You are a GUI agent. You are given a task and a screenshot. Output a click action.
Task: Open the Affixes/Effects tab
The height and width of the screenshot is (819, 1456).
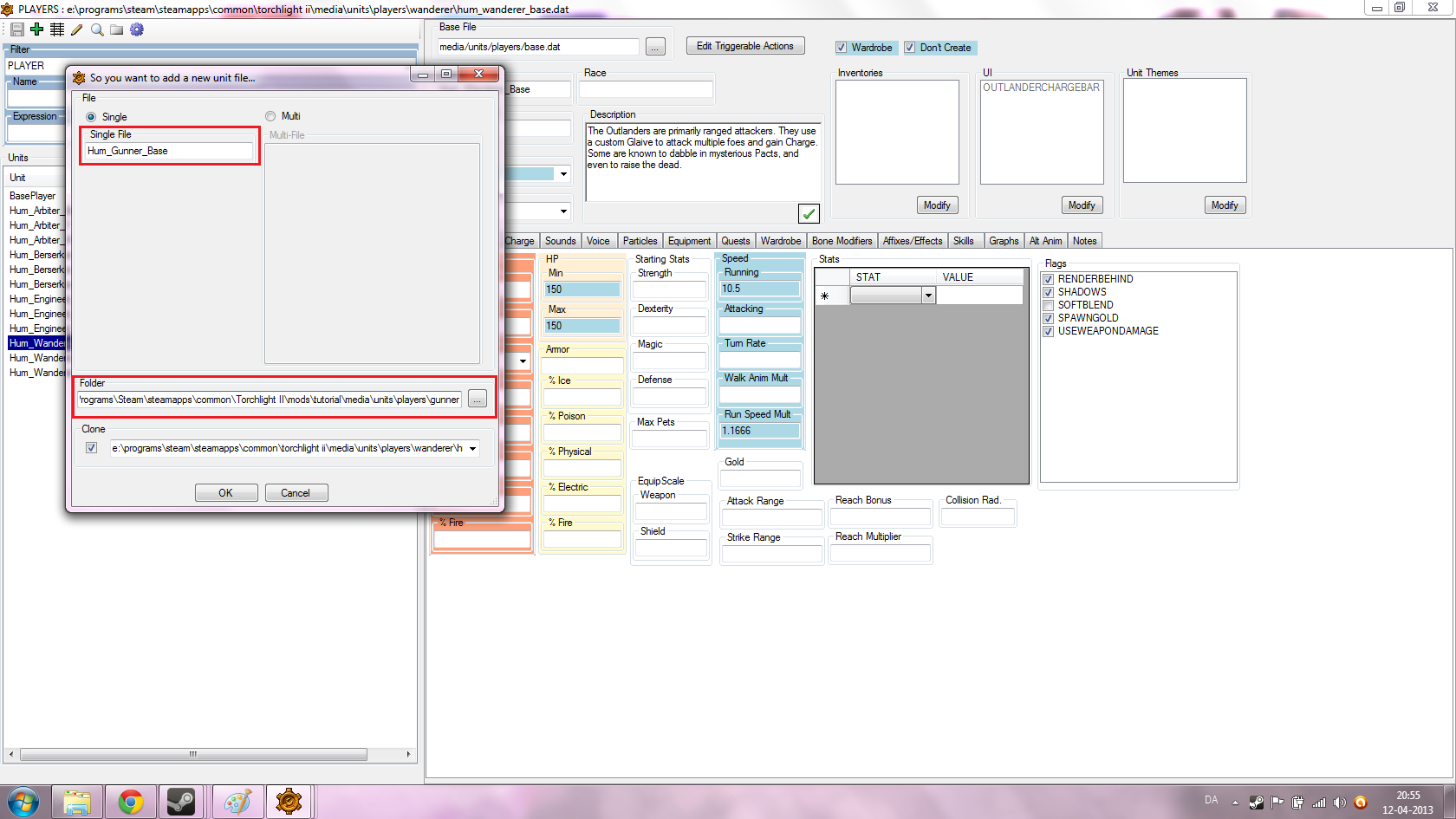[x=913, y=241]
